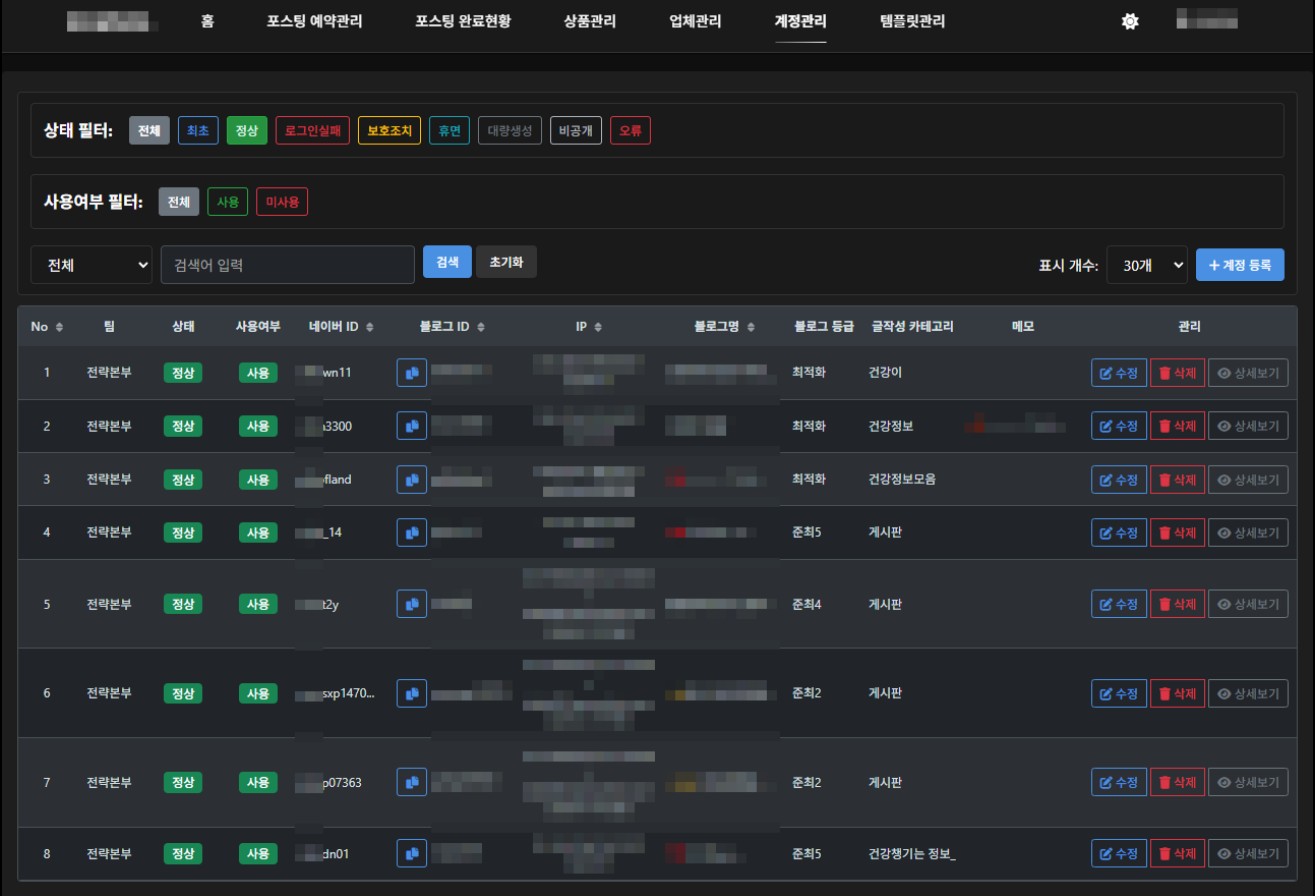Image resolution: width=1315 pixels, height=896 pixels.
Task: Copy the blog ID in row 1
Action: point(411,373)
